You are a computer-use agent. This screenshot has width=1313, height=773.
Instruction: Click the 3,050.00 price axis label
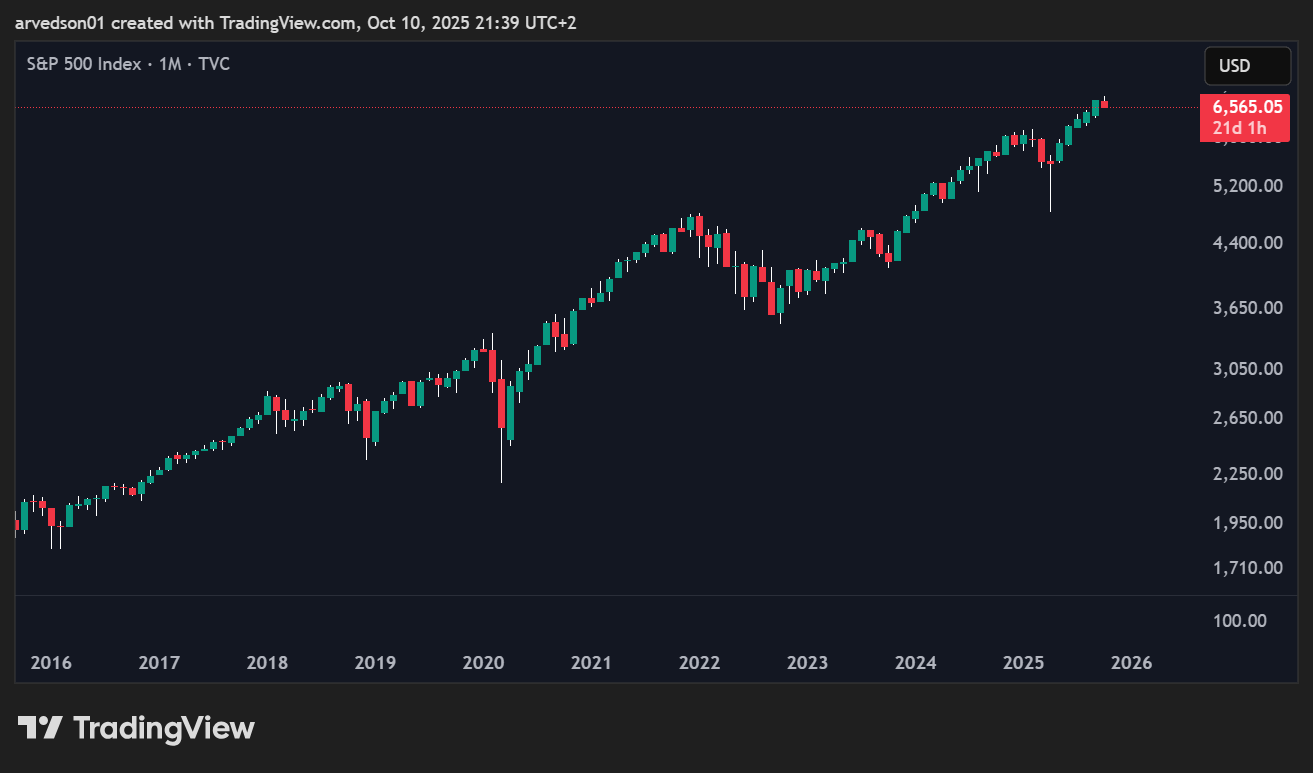tap(1247, 369)
